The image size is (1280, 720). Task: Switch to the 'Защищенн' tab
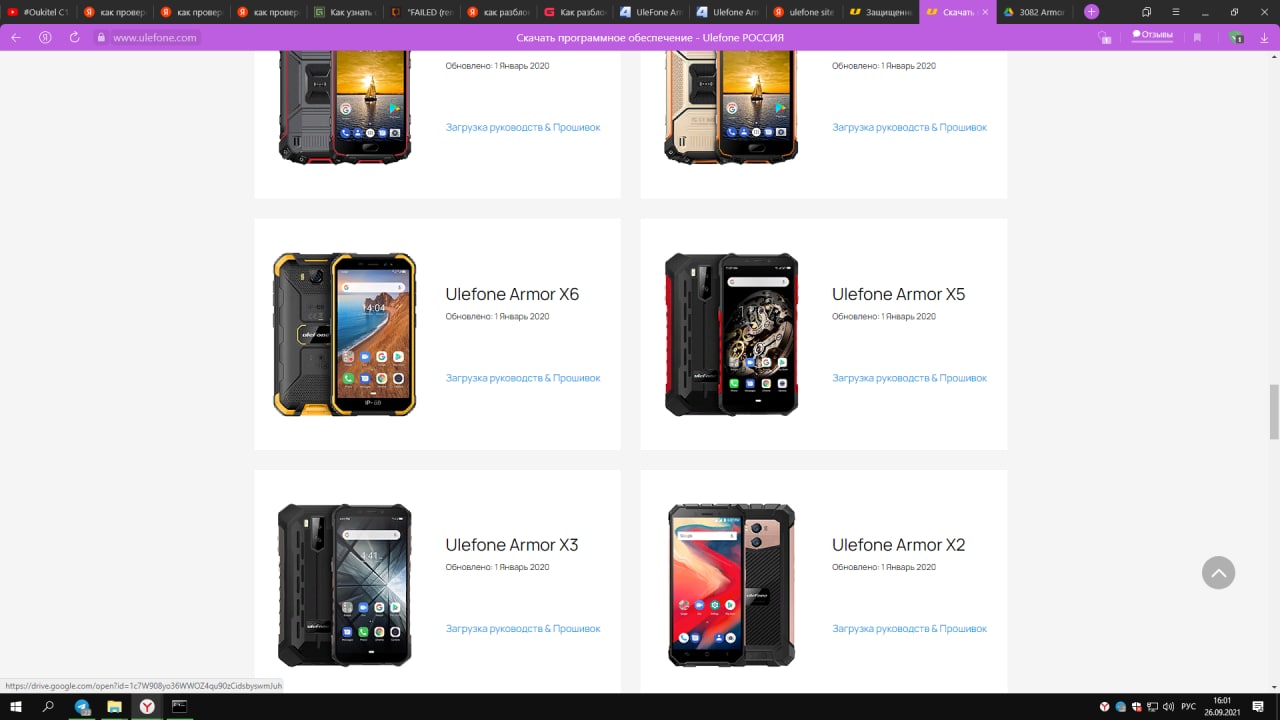[x=880, y=12]
